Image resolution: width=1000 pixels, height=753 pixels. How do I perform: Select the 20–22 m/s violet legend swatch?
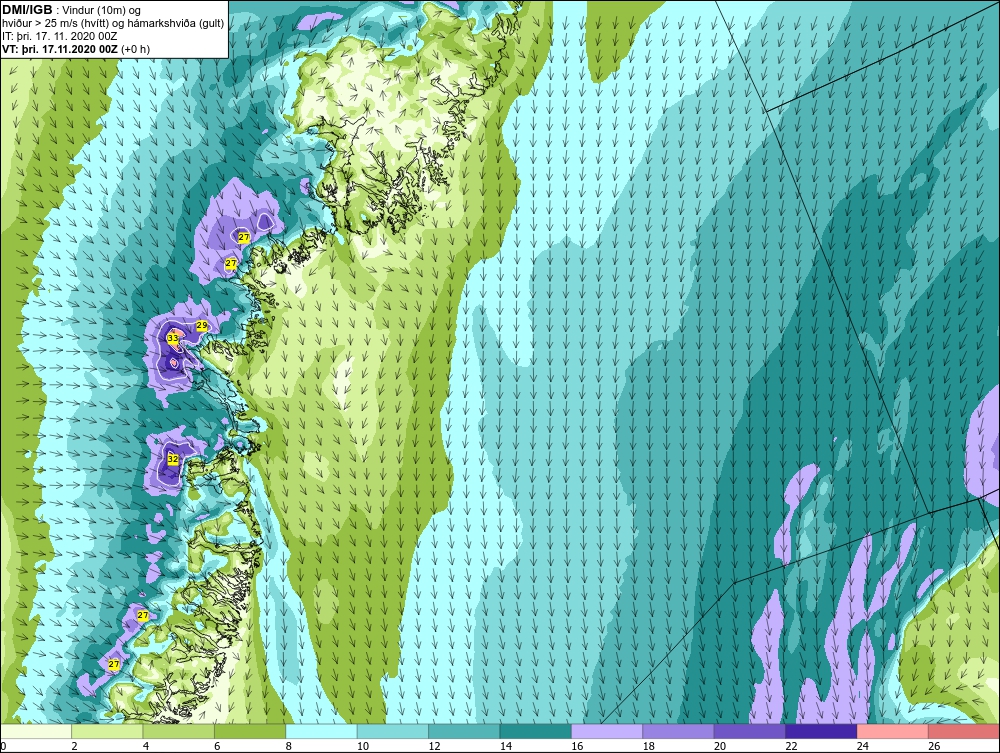click(750, 731)
